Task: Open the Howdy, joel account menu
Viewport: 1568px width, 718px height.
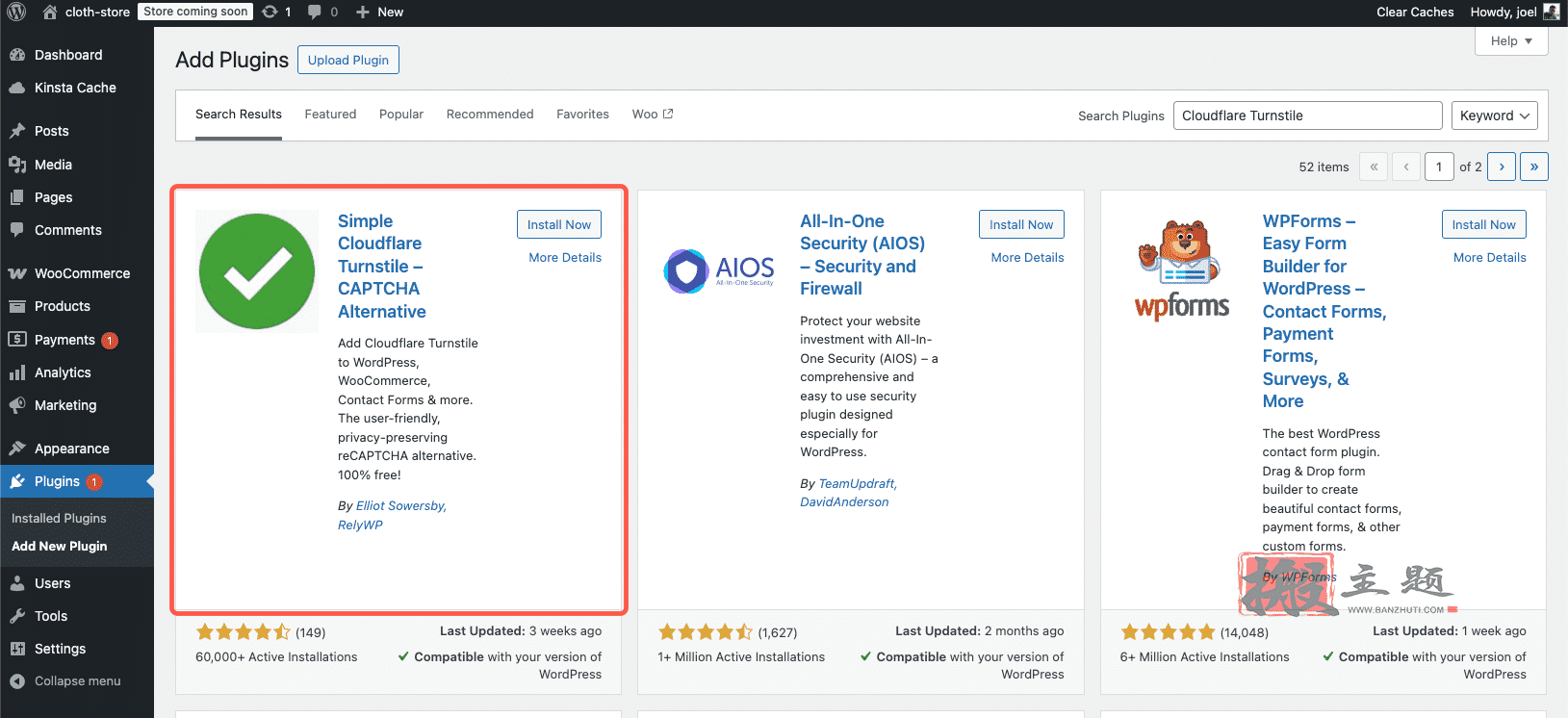Action: [1514, 12]
